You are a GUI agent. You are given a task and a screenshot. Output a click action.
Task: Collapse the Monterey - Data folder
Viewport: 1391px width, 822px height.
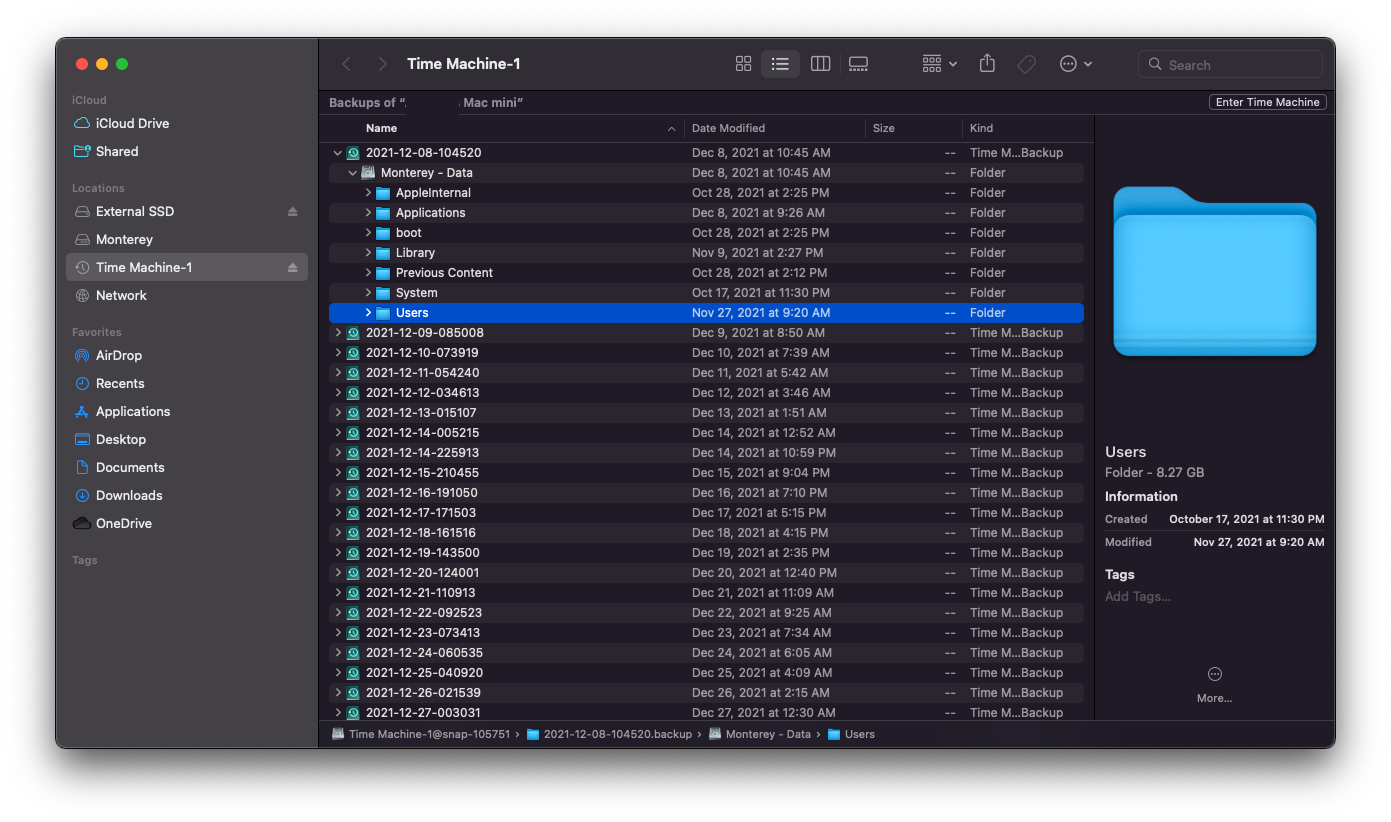[353, 173]
